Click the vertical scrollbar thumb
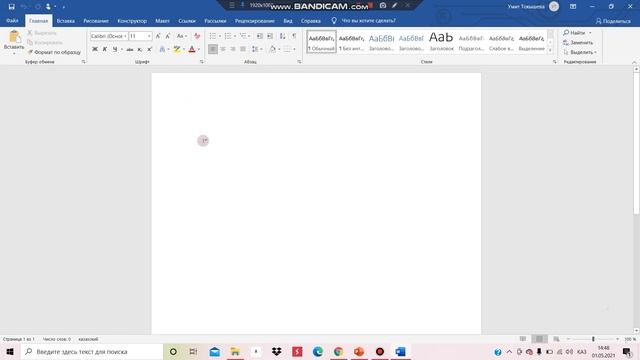This screenshot has width=640, height=360. coord(636,143)
